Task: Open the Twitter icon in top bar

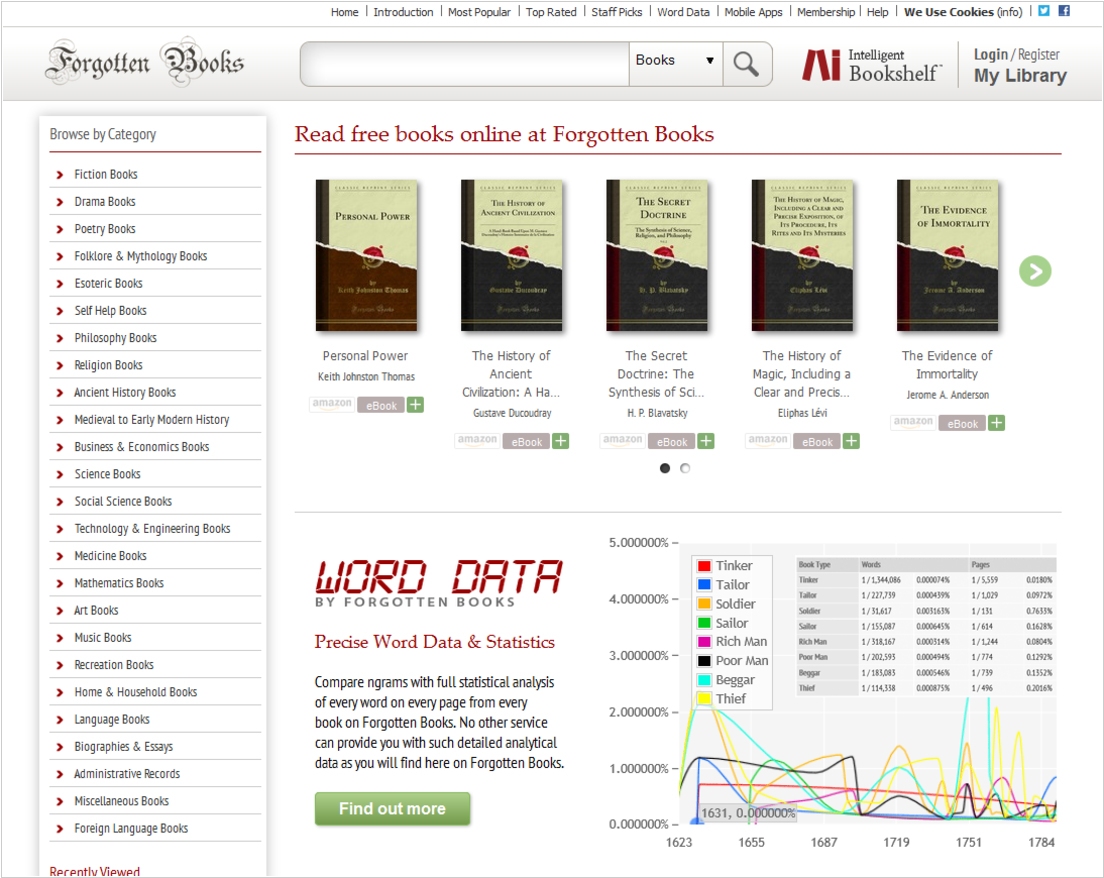Action: pyautogui.click(x=1044, y=11)
